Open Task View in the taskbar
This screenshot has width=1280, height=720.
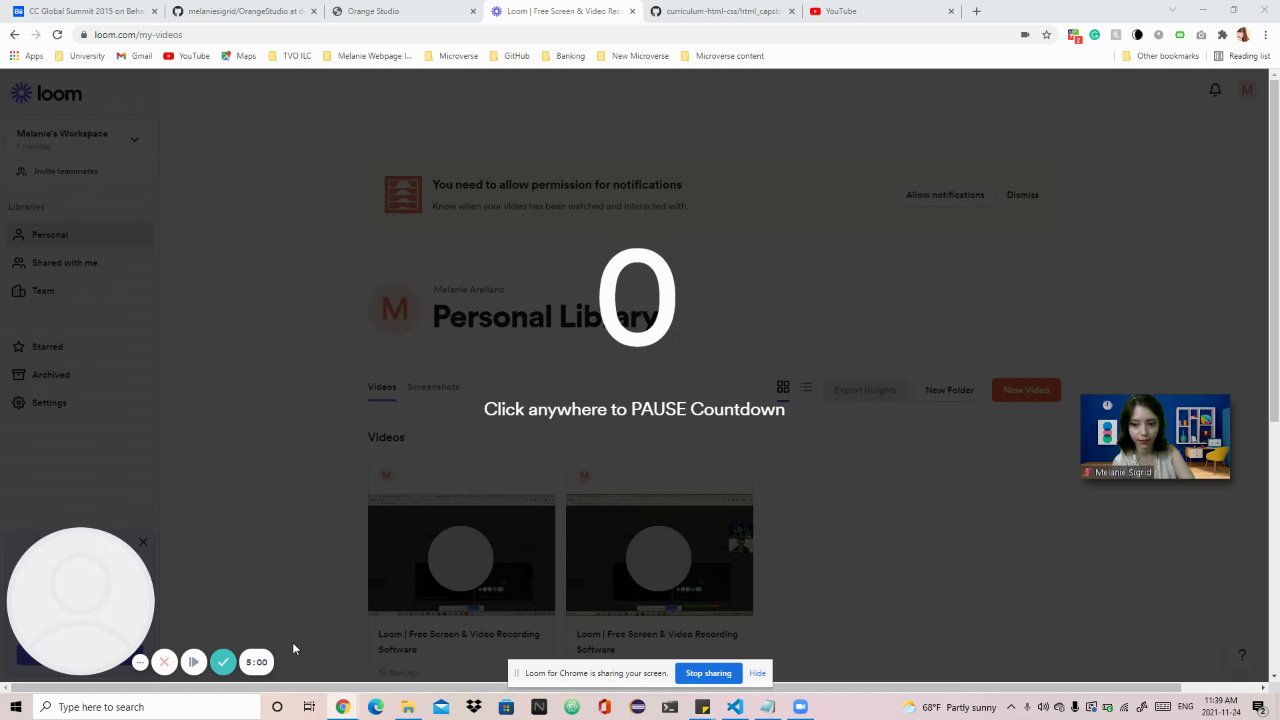point(309,707)
